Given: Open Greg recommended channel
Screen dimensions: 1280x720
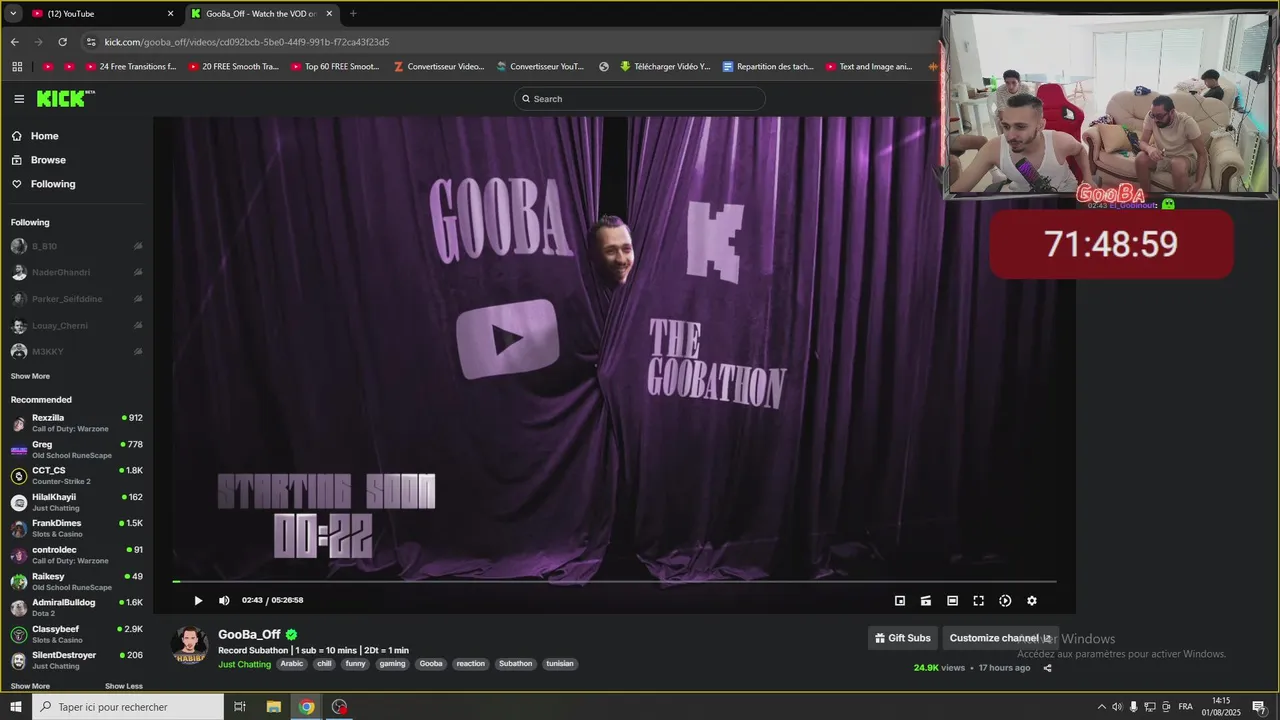Looking at the screenshot, I should 76,449.
